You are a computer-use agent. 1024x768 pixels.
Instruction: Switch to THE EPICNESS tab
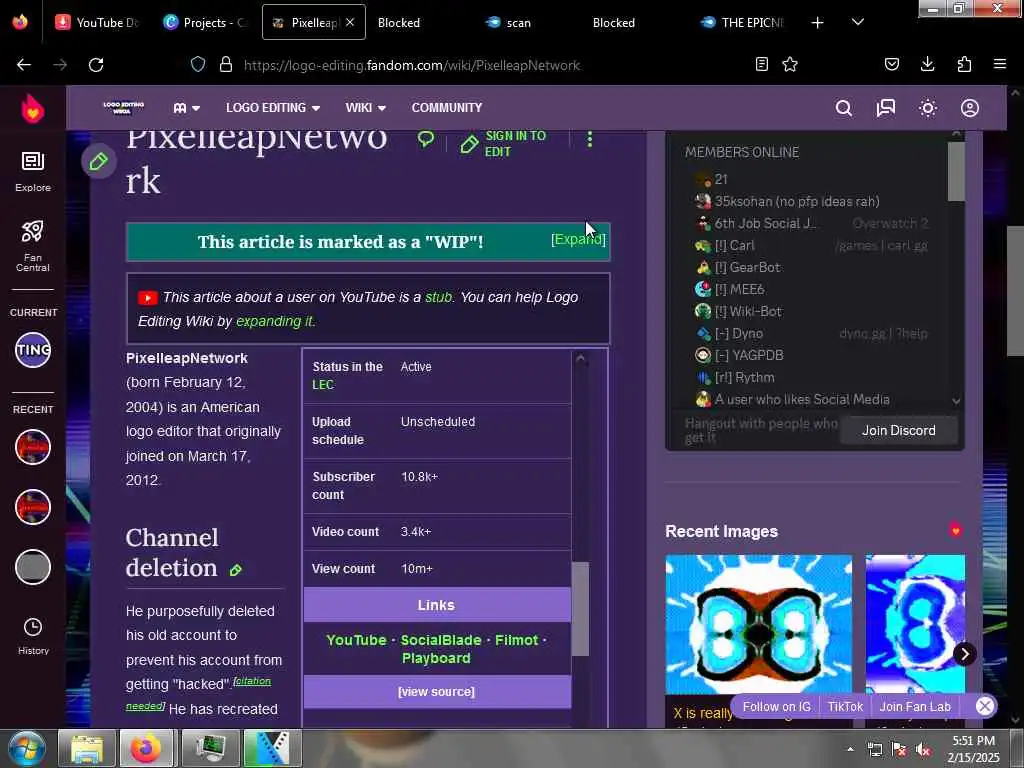point(743,22)
